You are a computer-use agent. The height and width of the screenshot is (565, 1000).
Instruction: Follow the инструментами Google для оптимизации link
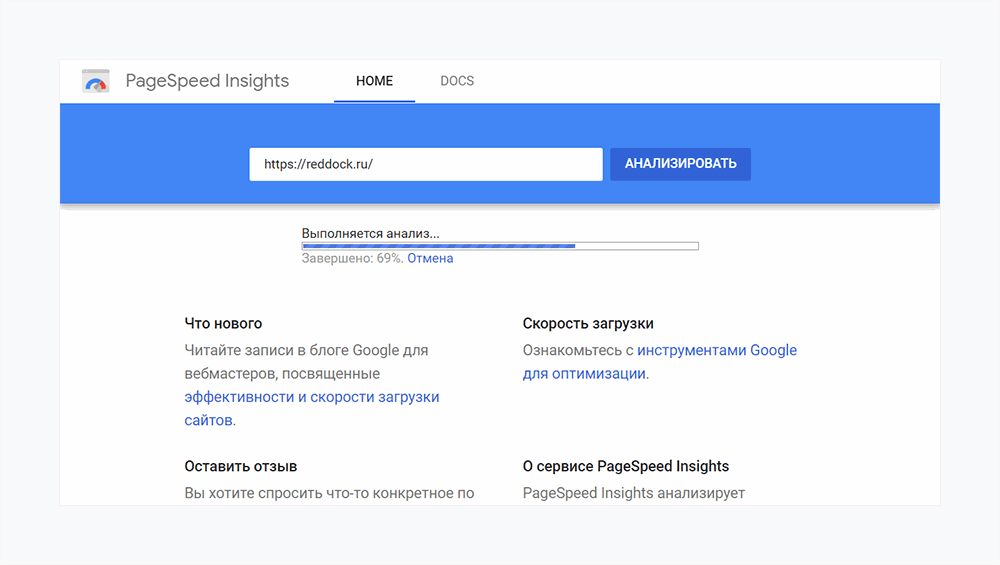tap(716, 351)
